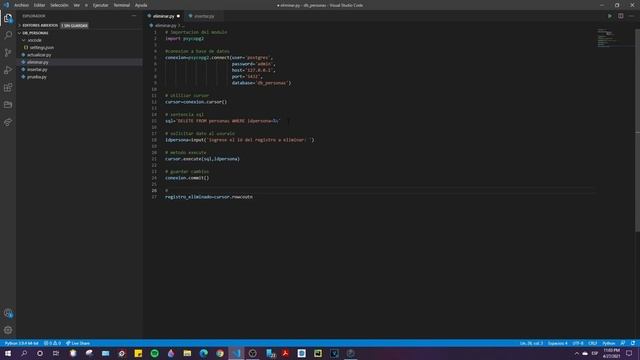Open Windows Action Center notifications
The image size is (640, 360).
coord(629,353)
